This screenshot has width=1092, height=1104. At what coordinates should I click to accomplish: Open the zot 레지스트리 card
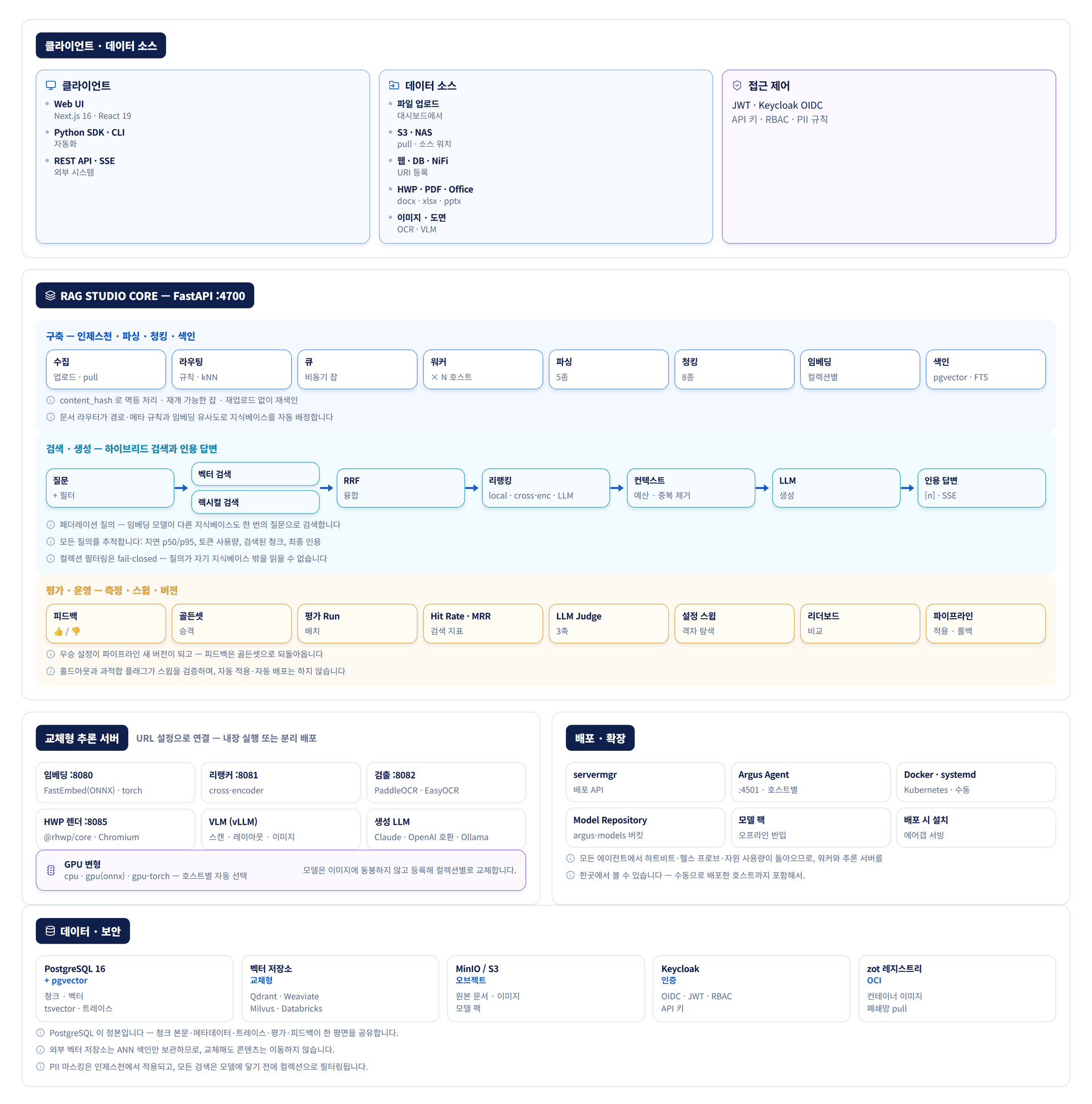(957, 989)
